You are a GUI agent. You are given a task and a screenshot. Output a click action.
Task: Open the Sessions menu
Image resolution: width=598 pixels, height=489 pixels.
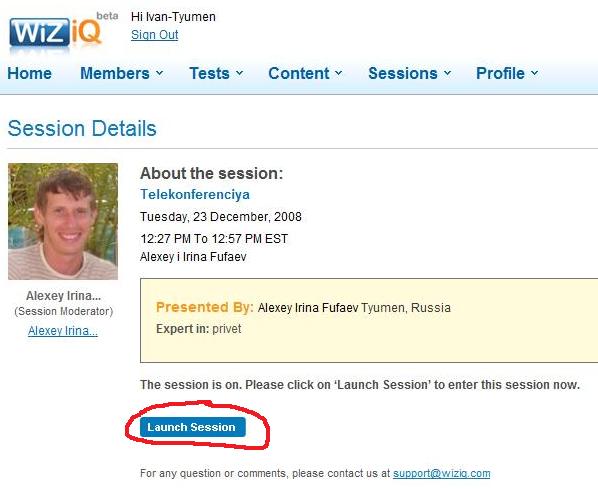(403, 73)
